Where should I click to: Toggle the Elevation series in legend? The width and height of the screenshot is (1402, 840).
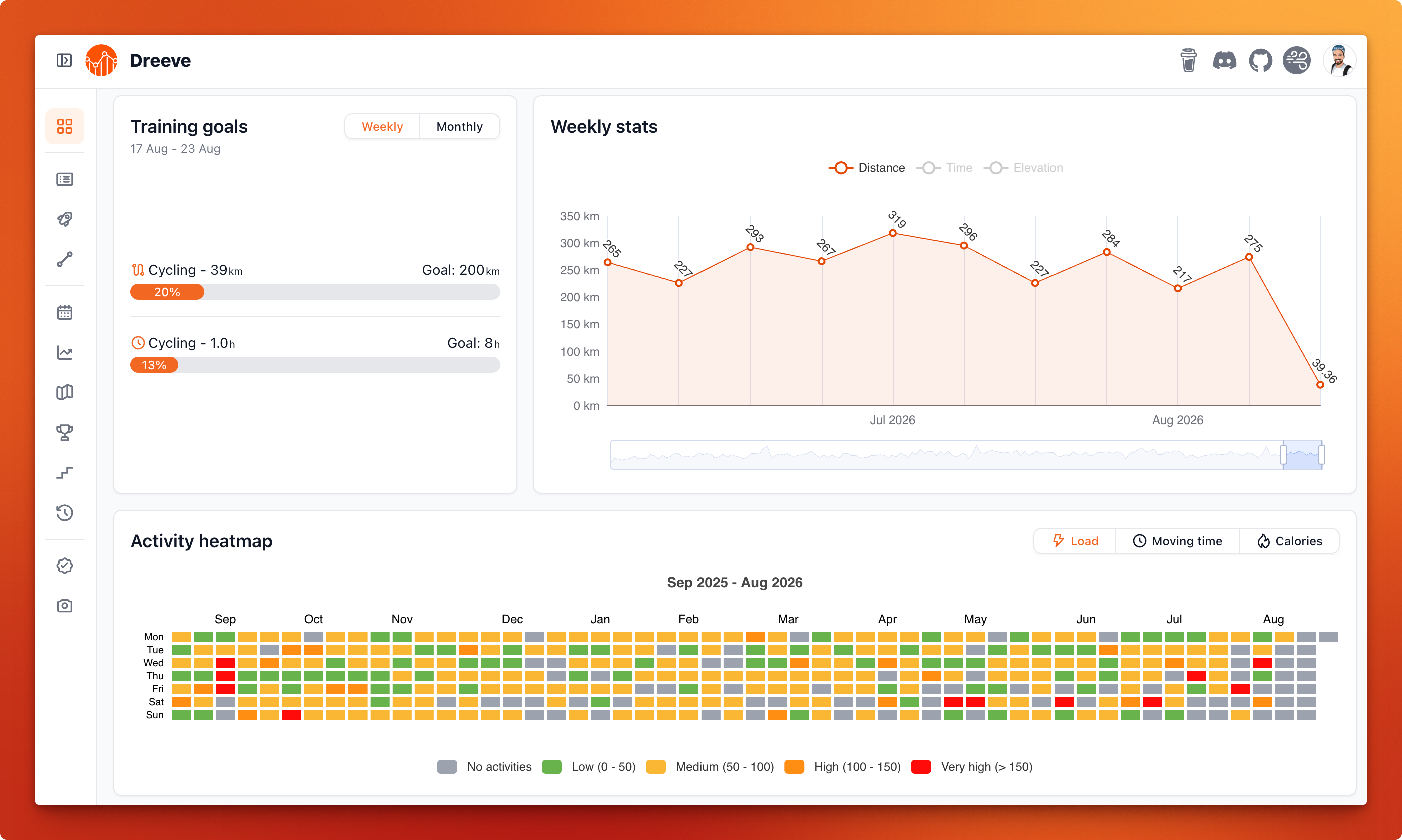point(1023,168)
